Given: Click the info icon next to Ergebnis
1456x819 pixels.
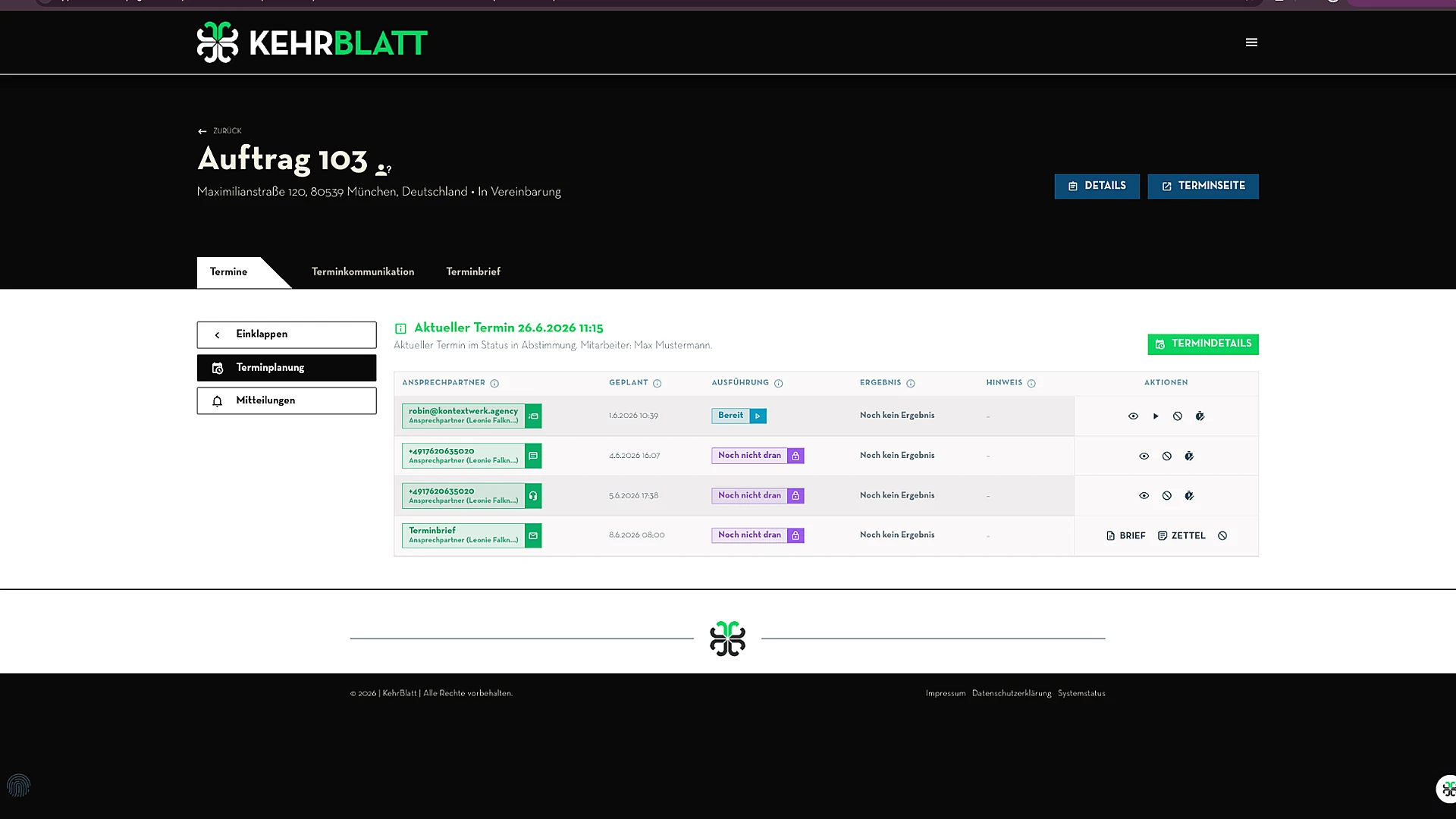Looking at the screenshot, I should pyautogui.click(x=911, y=384).
